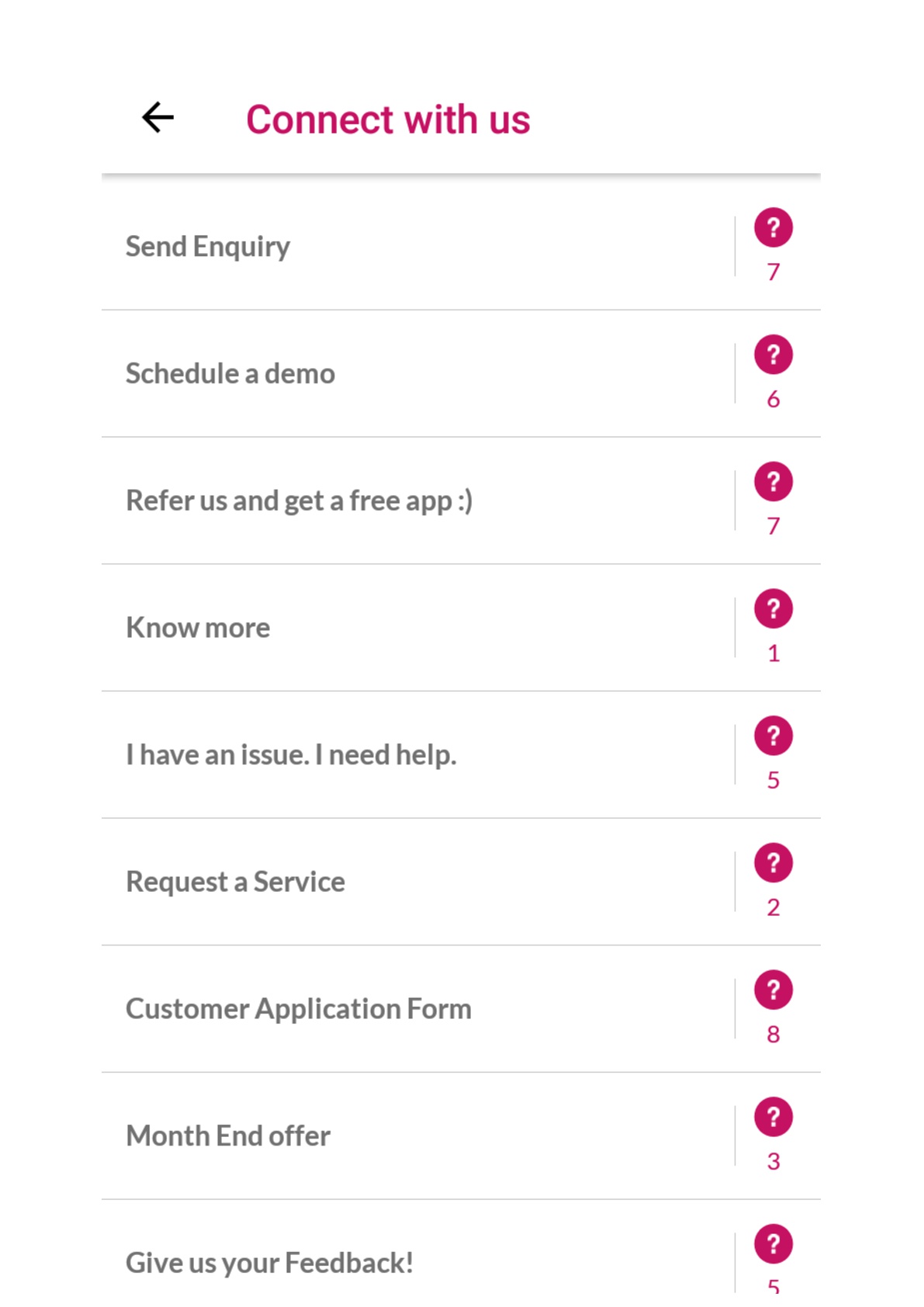Open Give us your Feedback!

pyautogui.click(x=269, y=1263)
